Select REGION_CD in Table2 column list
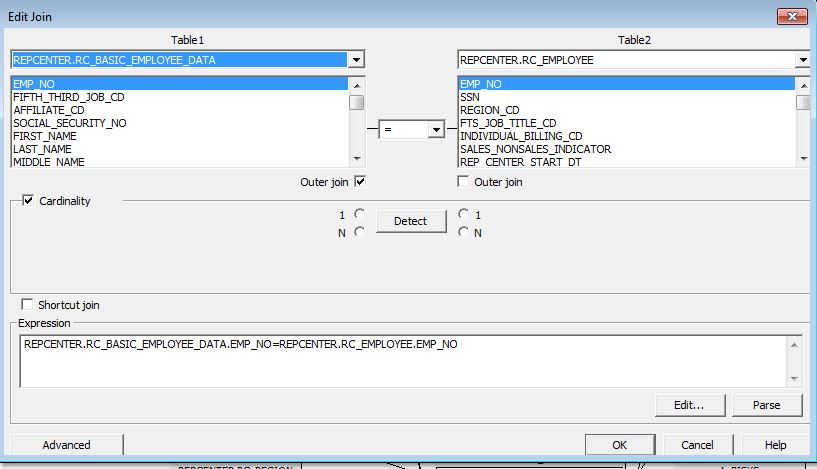 coord(490,110)
